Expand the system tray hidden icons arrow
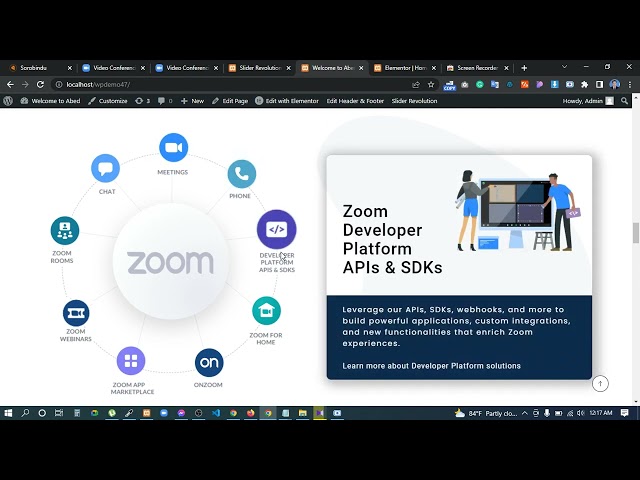The height and width of the screenshot is (480, 640). [x=524, y=413]
